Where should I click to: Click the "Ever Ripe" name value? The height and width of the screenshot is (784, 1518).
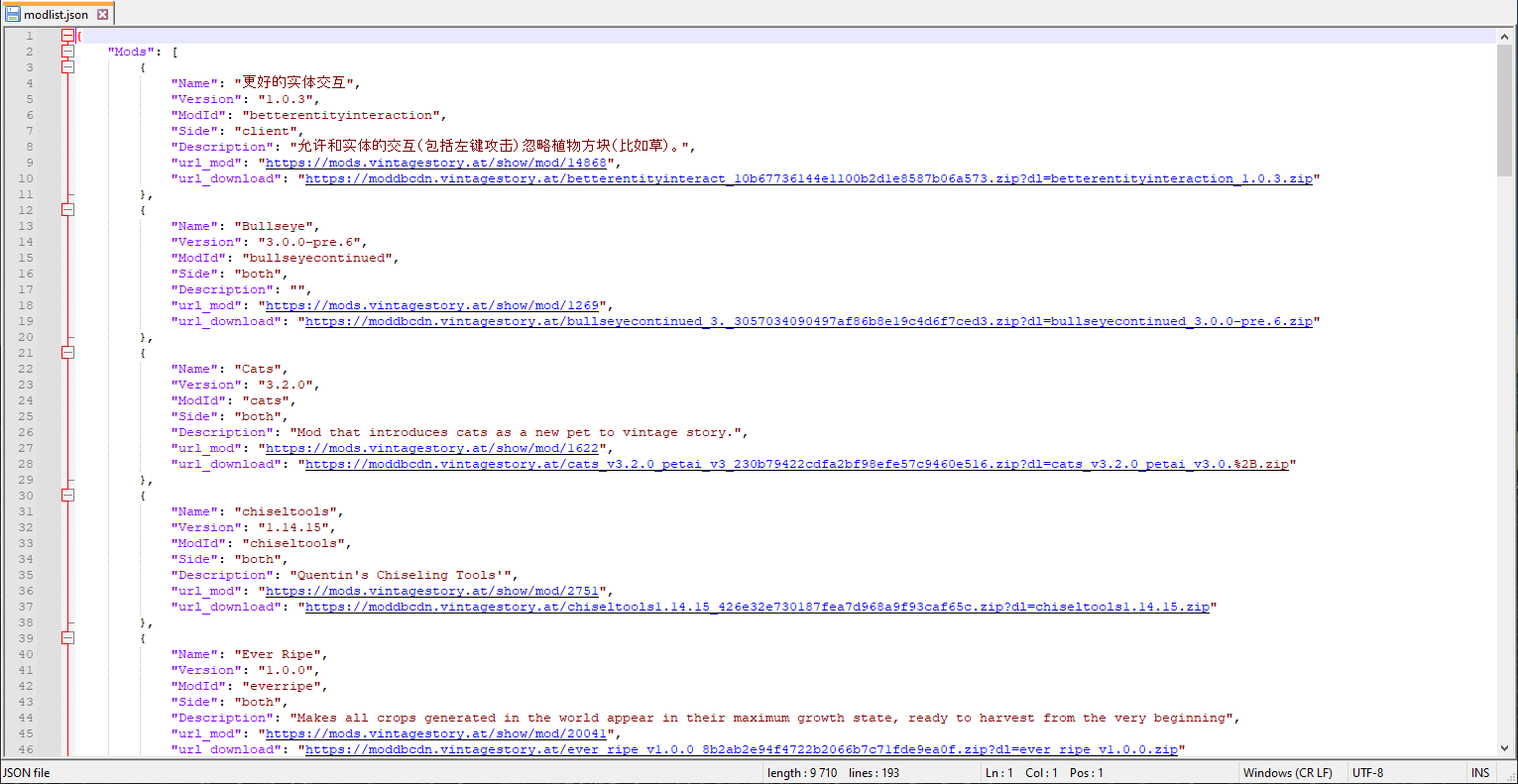(278, 654)
